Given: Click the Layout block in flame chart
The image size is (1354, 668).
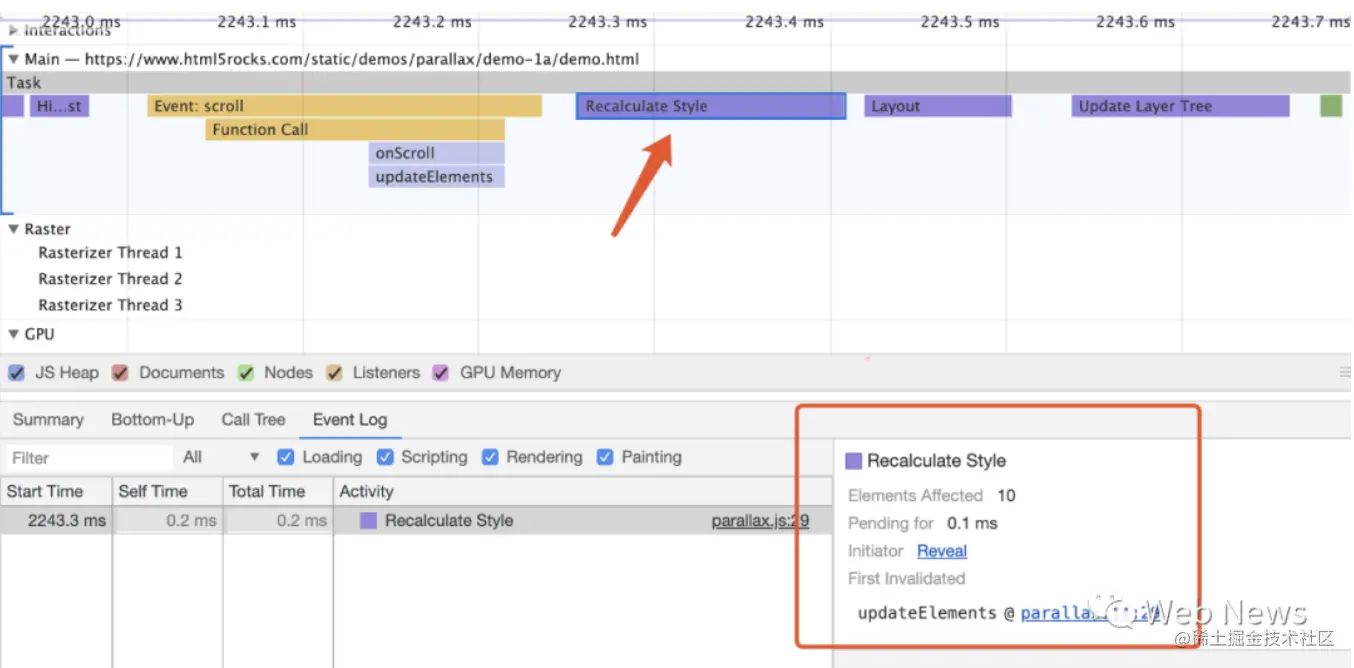Looking at the screenshot, I should click(937, 106).
